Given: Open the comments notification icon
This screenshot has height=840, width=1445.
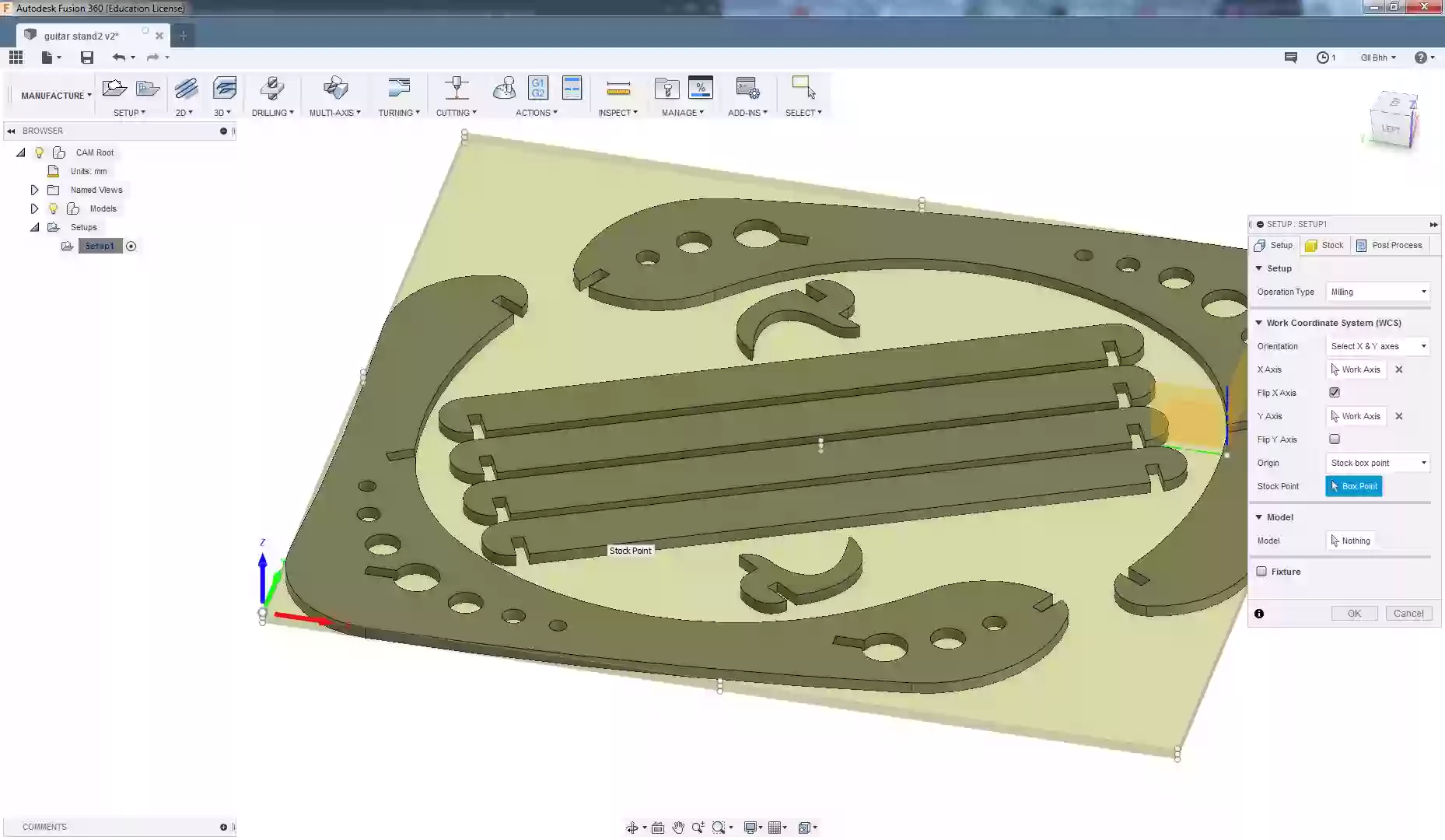Looking at the screenshot, I should click(1291, 58).
